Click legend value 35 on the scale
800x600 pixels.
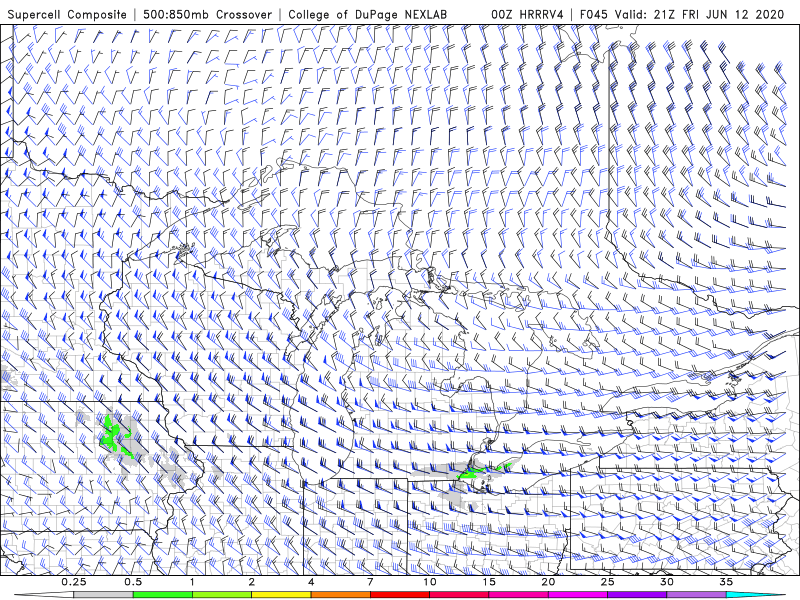point(726,582)
